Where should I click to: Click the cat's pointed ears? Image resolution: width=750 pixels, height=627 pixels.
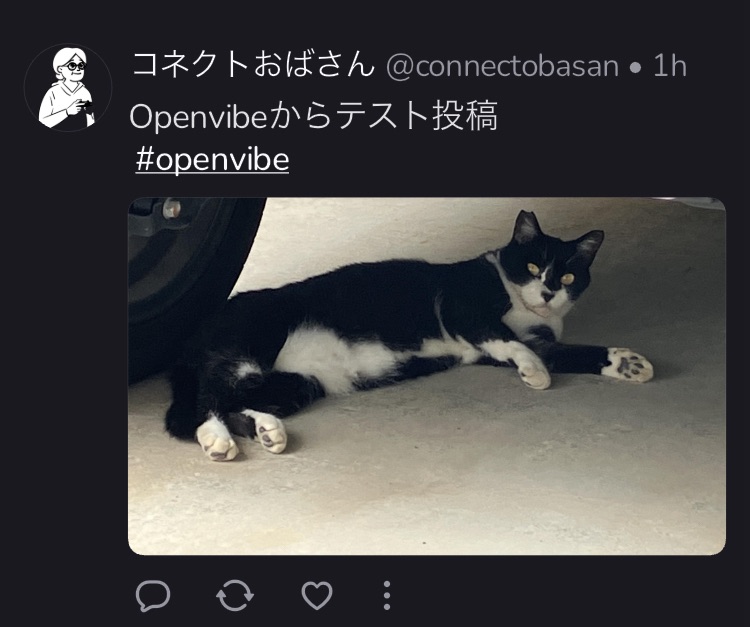tap(557, 232)
